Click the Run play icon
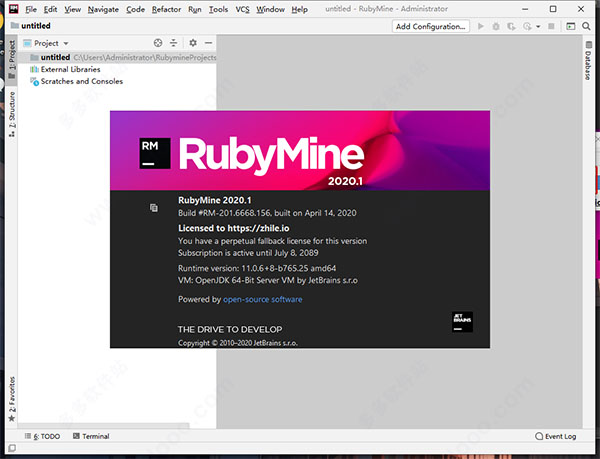 pyautogui.click(x=481, y=26)
